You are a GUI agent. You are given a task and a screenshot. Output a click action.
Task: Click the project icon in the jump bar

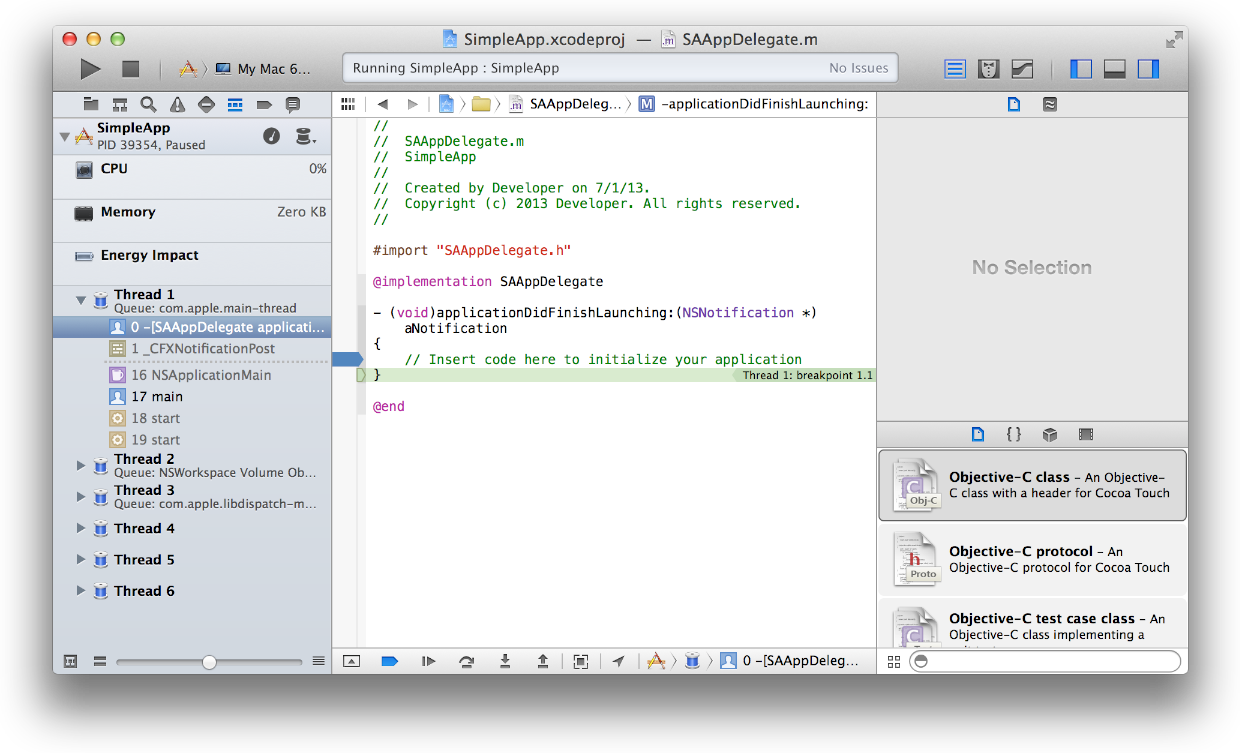tap(447, 104)
